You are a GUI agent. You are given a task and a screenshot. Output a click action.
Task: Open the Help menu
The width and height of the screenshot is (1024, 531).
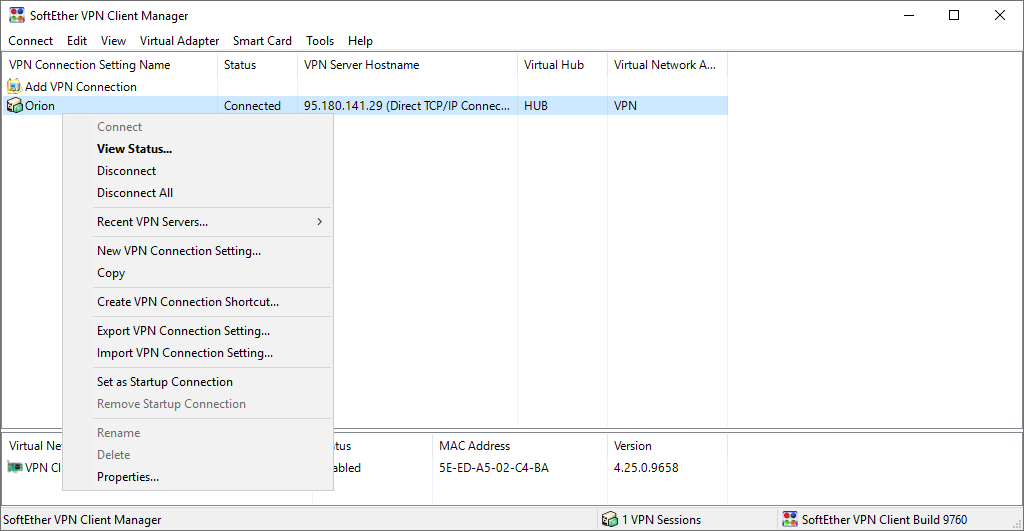(360, 40)
